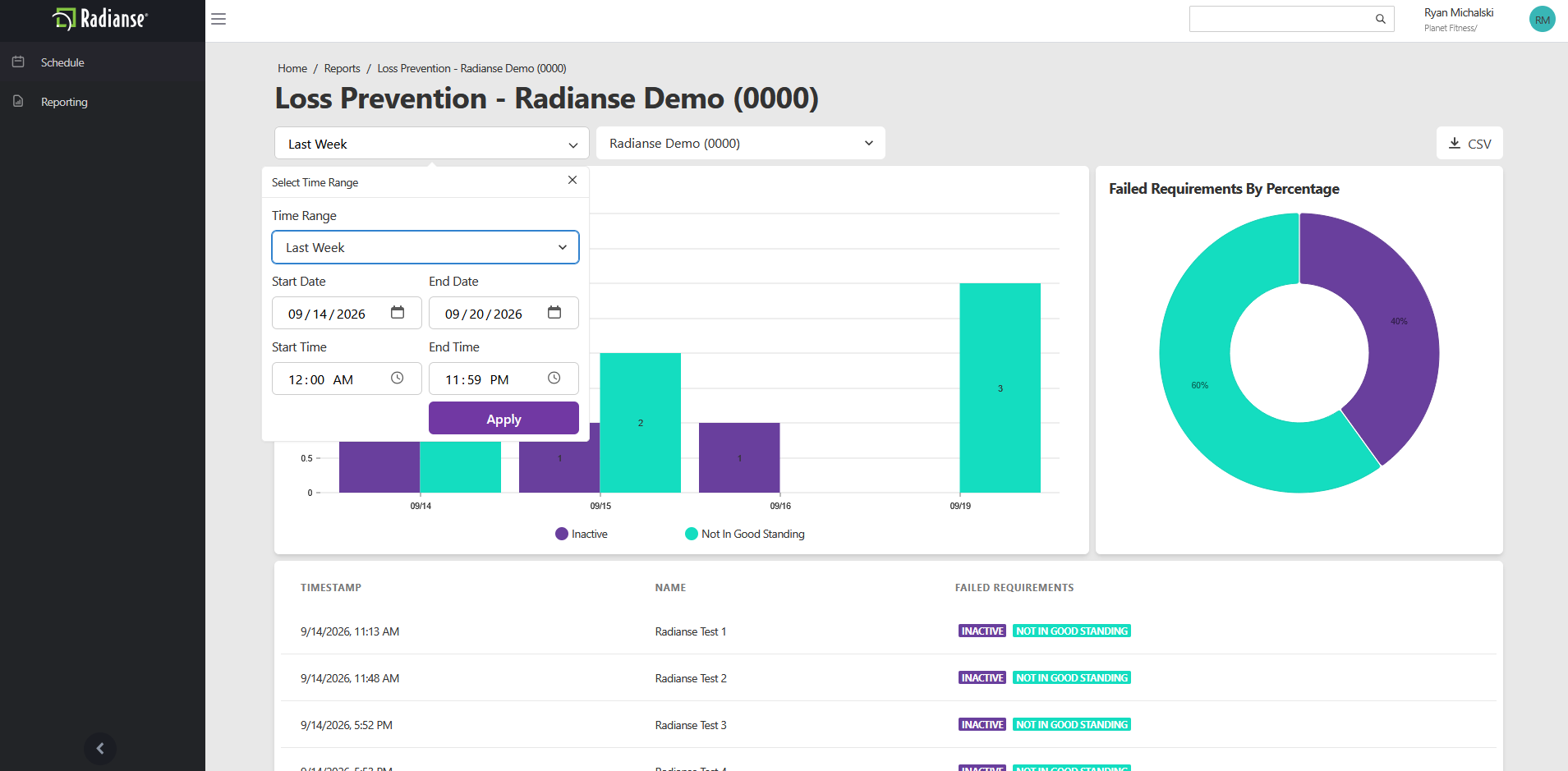The image size is (1568, 771).
Task: Click the teal bar for 09/19
Action: [x=1000, y=388]
